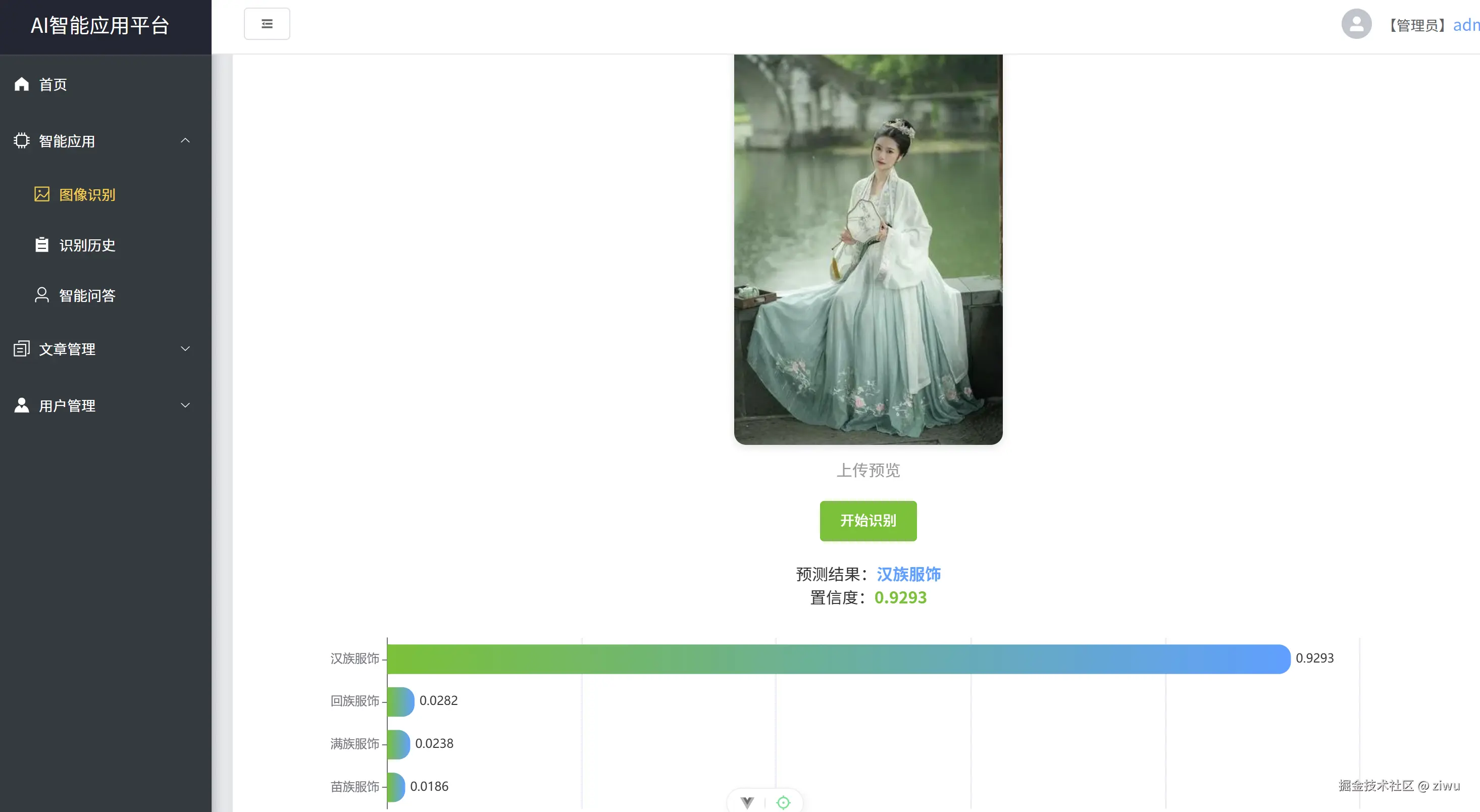1480x812 pixels.
Task: Click the green inspector target icon
Action: [x=783, y=802]
